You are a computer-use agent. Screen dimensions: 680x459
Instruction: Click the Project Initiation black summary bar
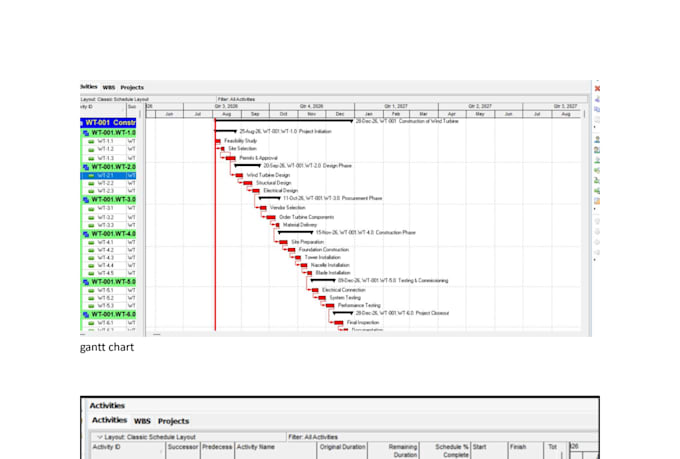pyautogui.click(x=226, y=131)
